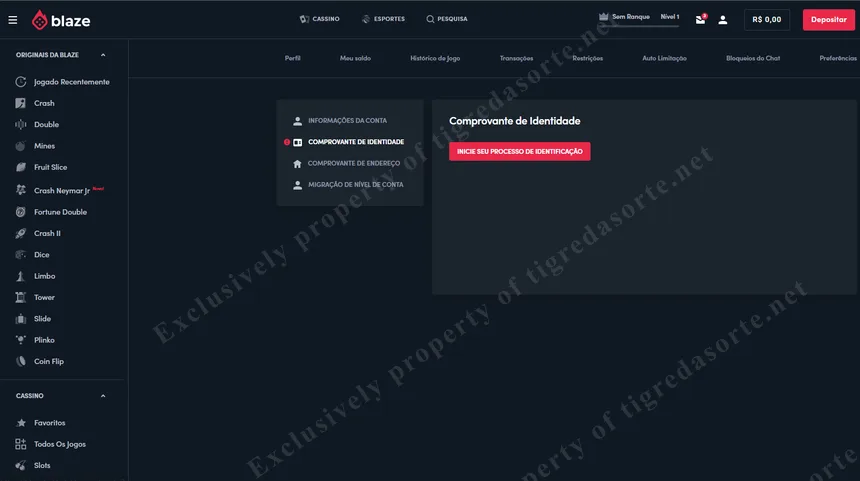Click the Favoritos star icon
The width and height of the screenshot is (860, 481).
(x=21, y=423)
